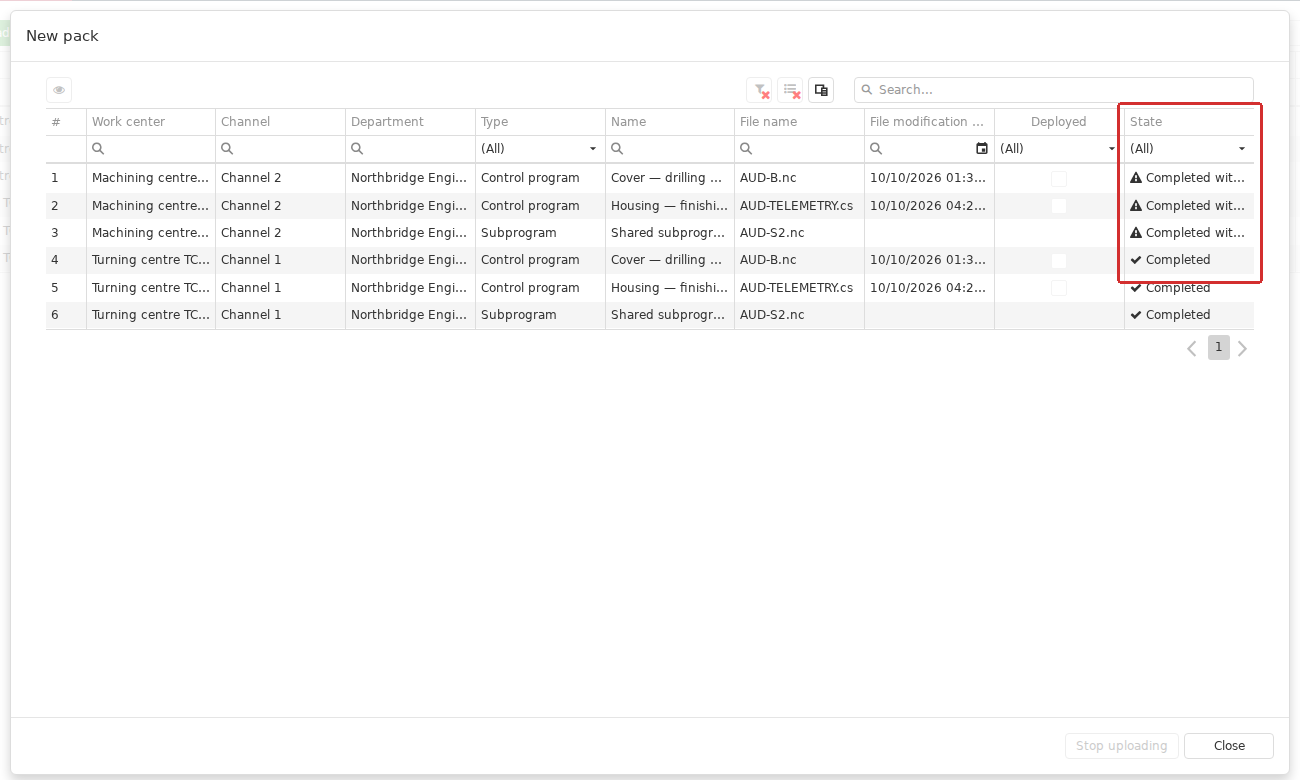This screenshot has height=780, width=1300.
Task: Click the Work center filter input
Action: tap(151, 149)
